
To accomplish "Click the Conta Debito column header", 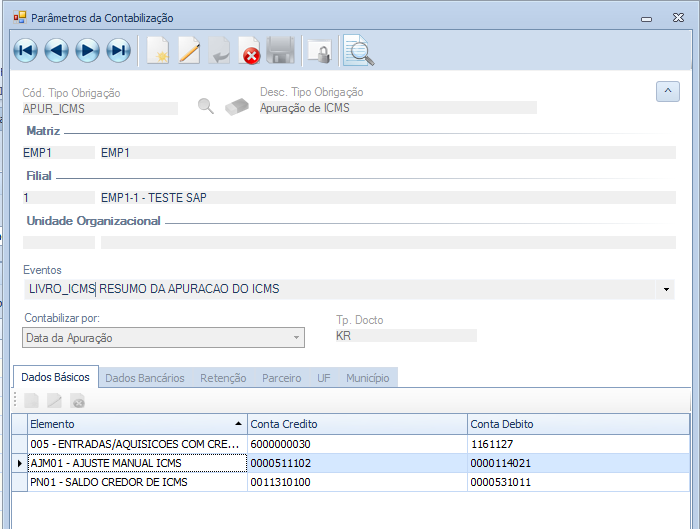I will click(577, 424).
